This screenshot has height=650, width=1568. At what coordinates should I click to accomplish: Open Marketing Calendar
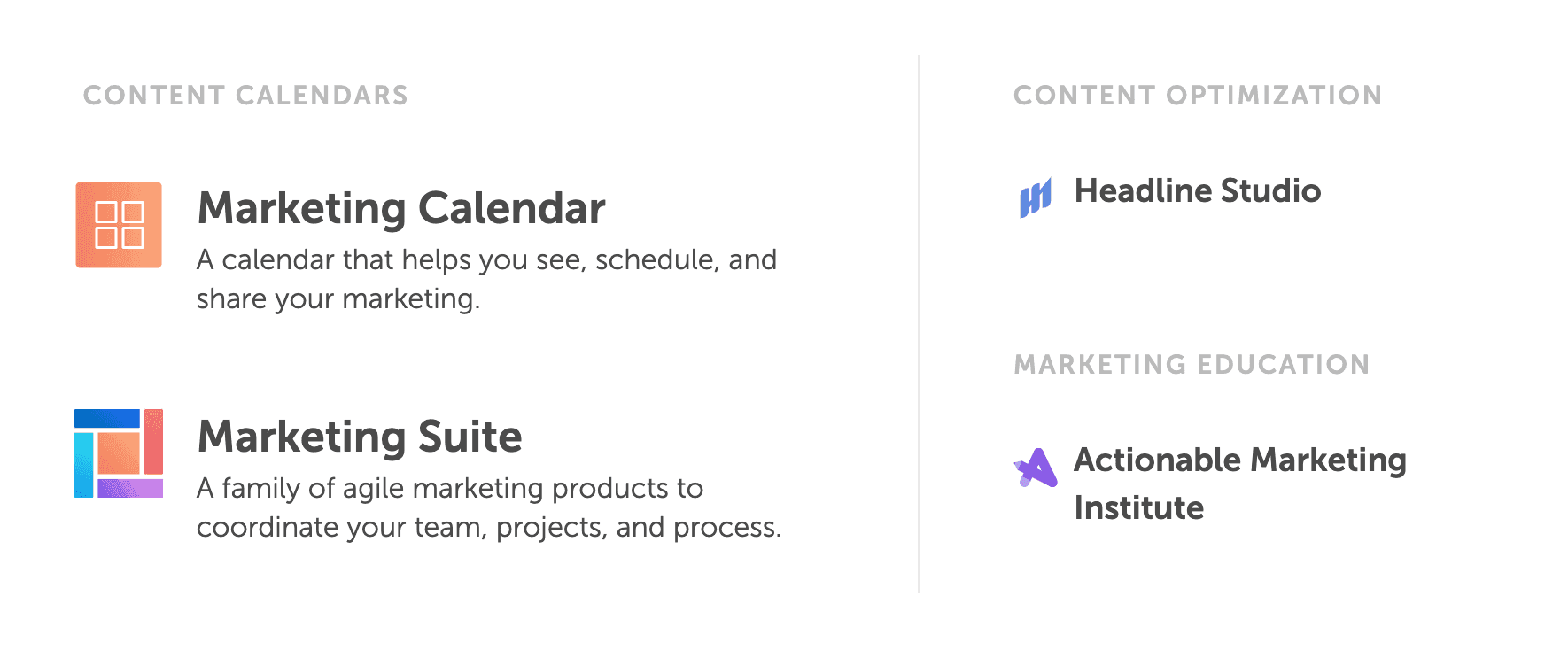pyautogui.click(x=400, y=208)
